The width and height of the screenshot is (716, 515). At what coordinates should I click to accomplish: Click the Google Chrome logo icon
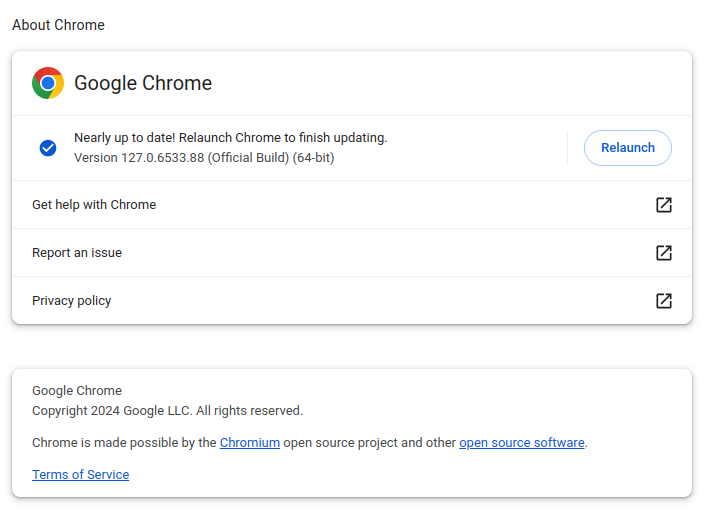[x=48, y=83]
